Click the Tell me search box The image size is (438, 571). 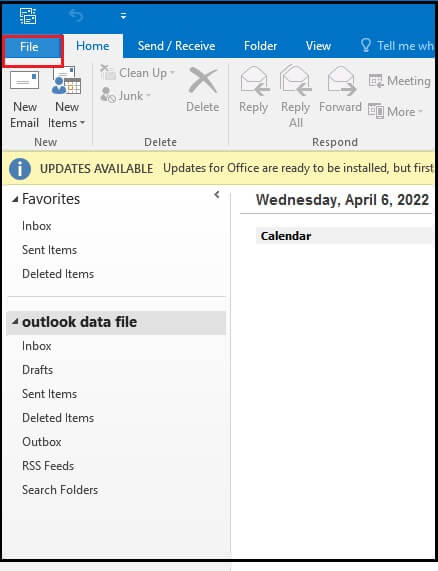[x=397, y=46]
